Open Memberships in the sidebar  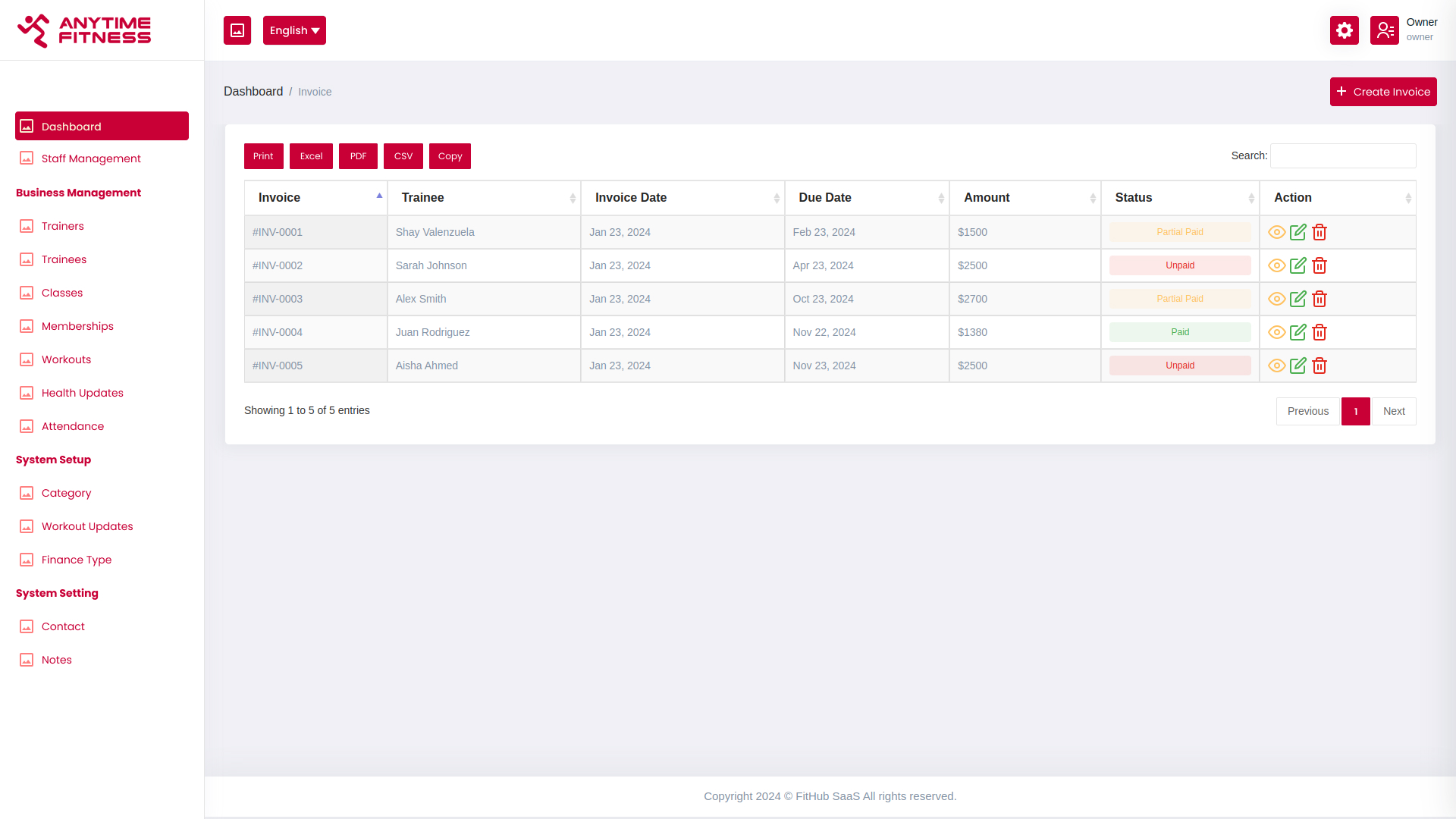77,326
